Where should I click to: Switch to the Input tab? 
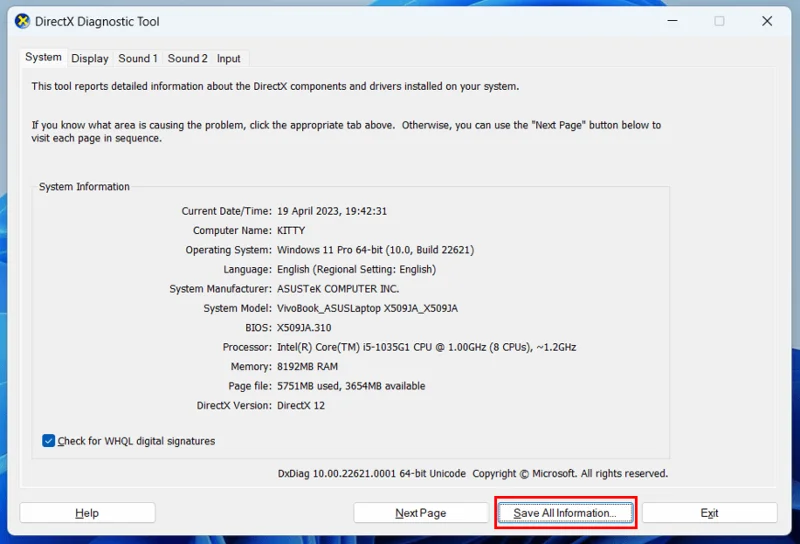229,59
